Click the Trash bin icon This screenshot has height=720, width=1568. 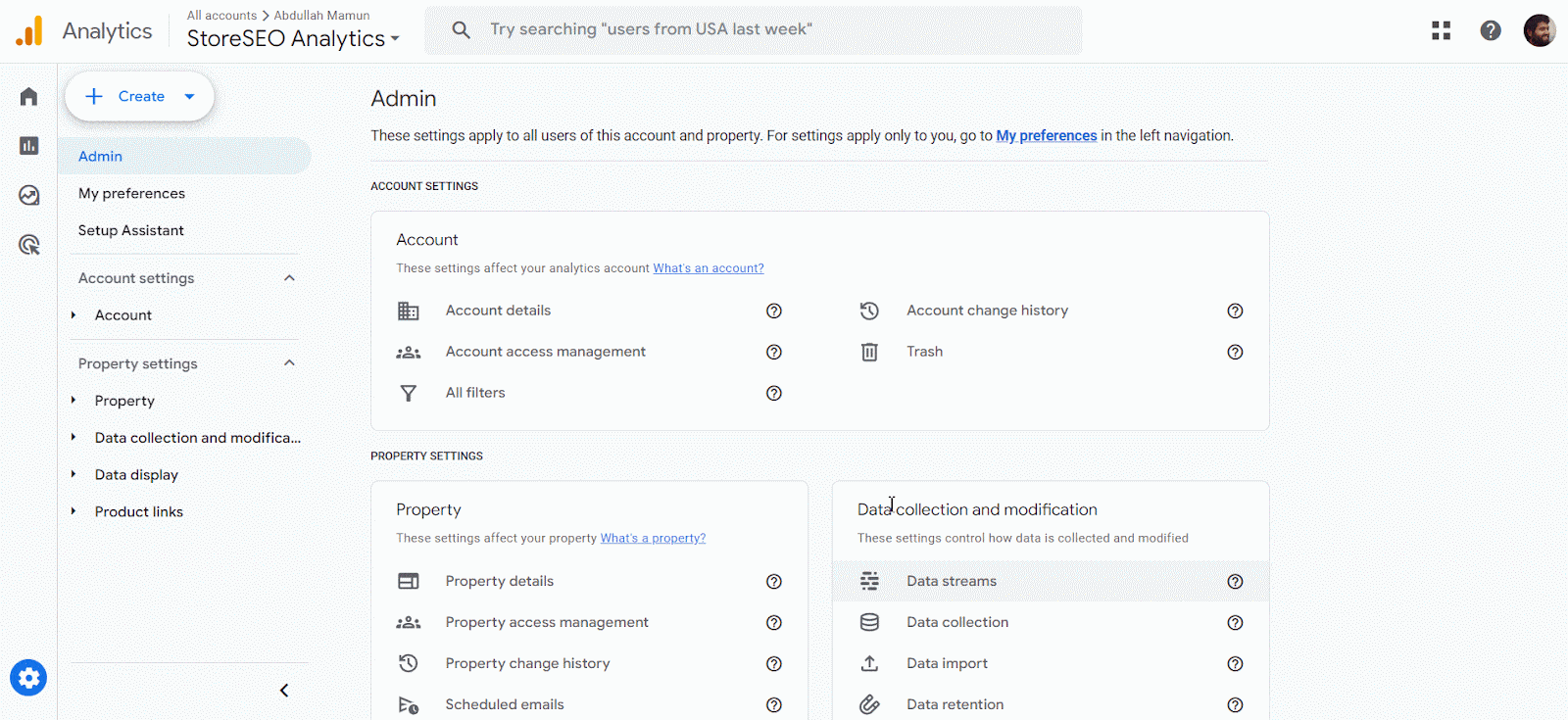point(869,352)
